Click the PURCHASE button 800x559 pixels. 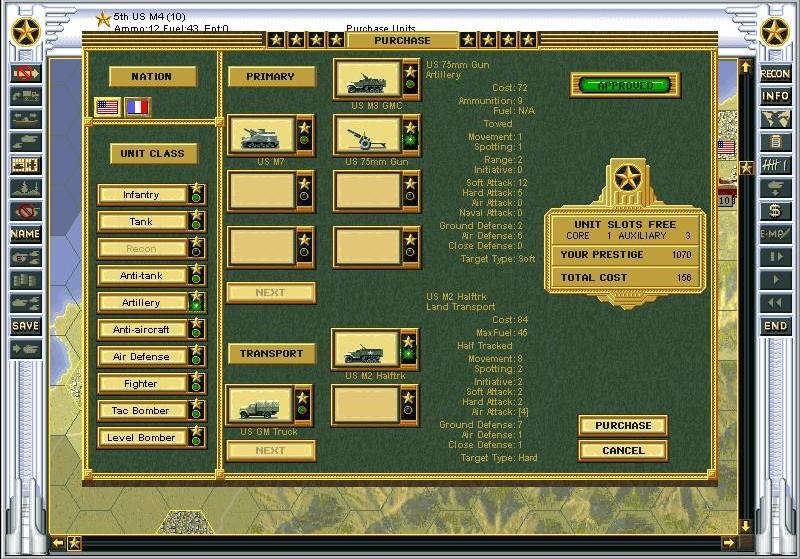coord(623,426)
